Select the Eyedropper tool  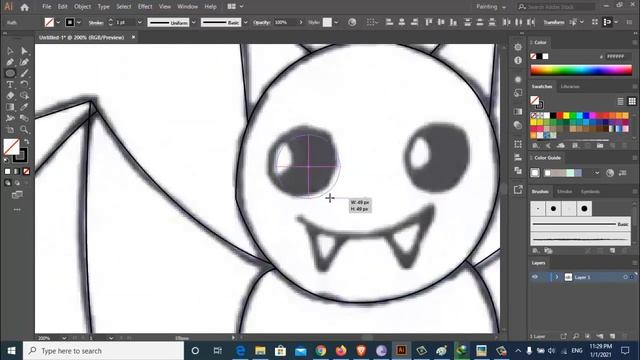(24, 107)
